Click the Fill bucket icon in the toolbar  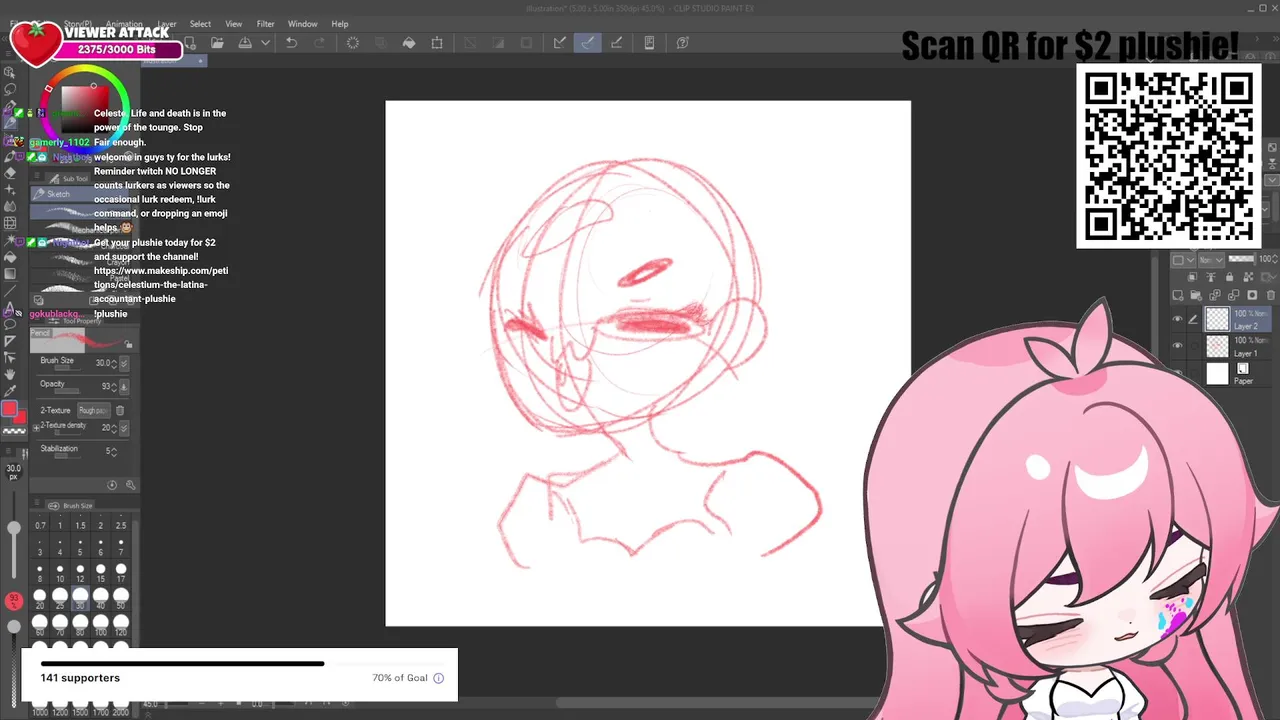click(x=409, y=43)
